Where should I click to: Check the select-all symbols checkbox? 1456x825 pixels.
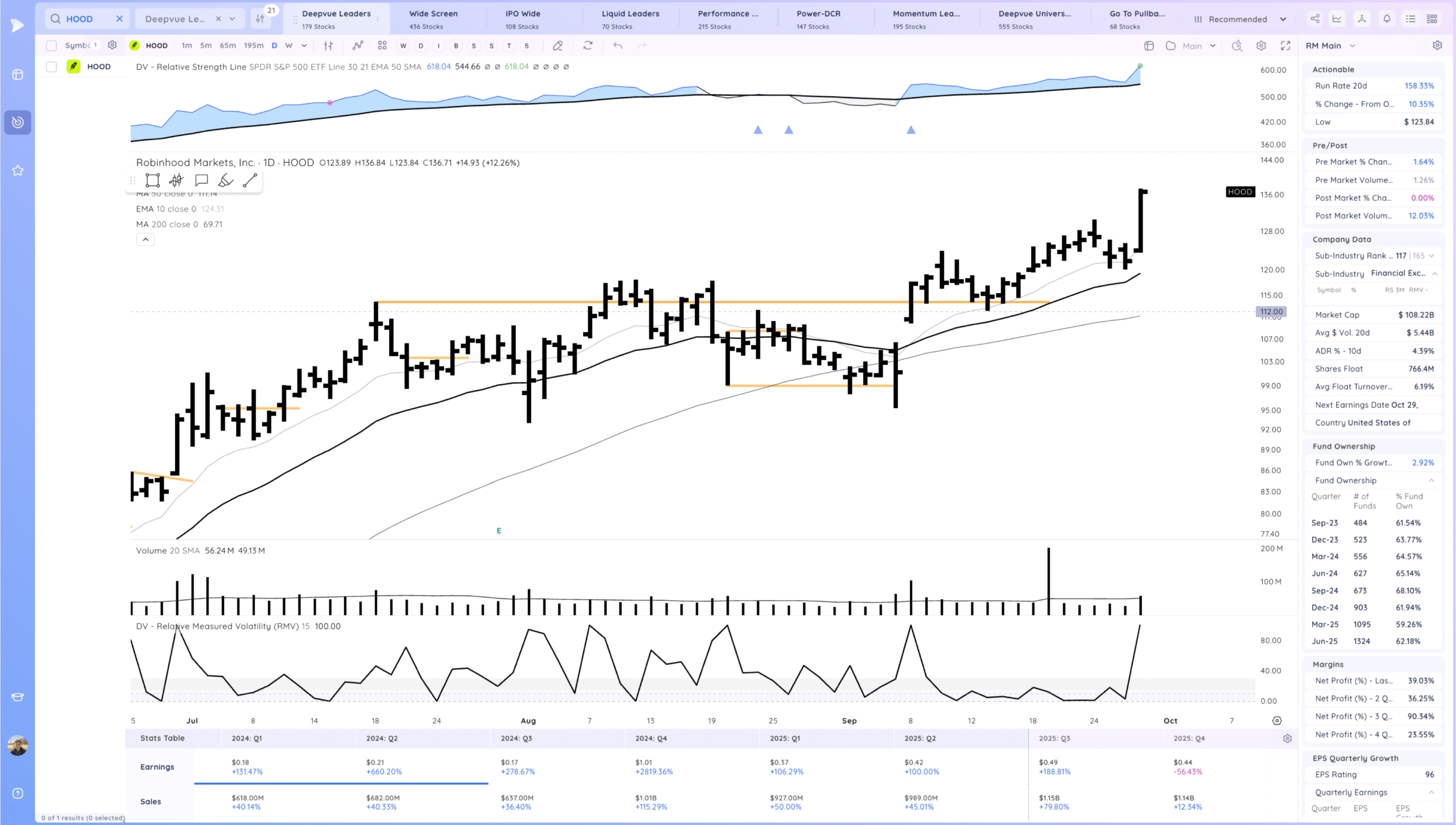pos(51,46)
